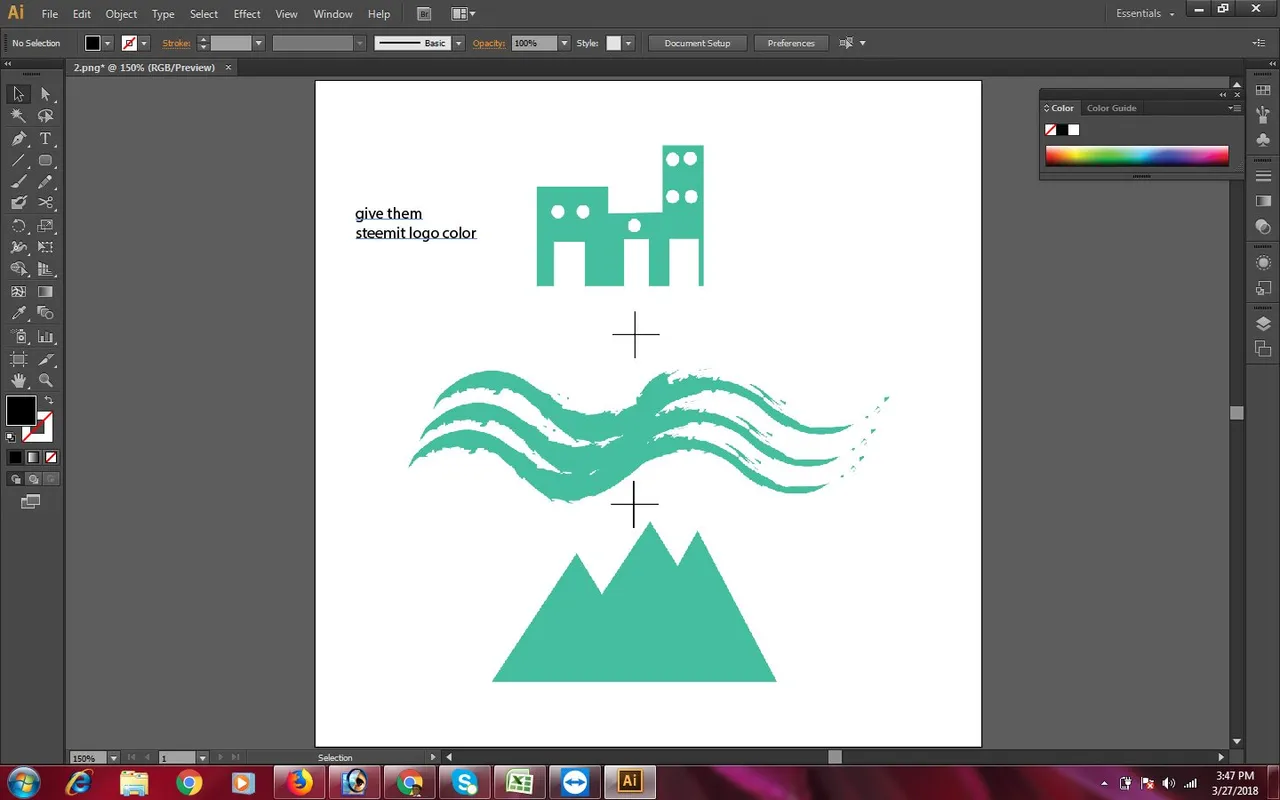Select the Mesh tool

pos(18,291)
